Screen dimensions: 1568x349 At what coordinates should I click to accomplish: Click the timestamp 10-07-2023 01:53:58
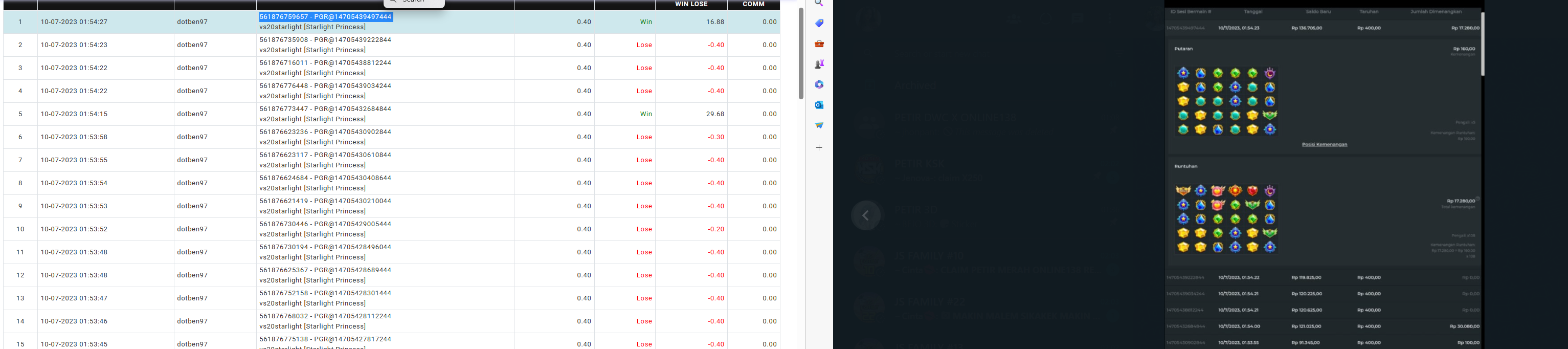pyautogui.click(x=74, y=137)
